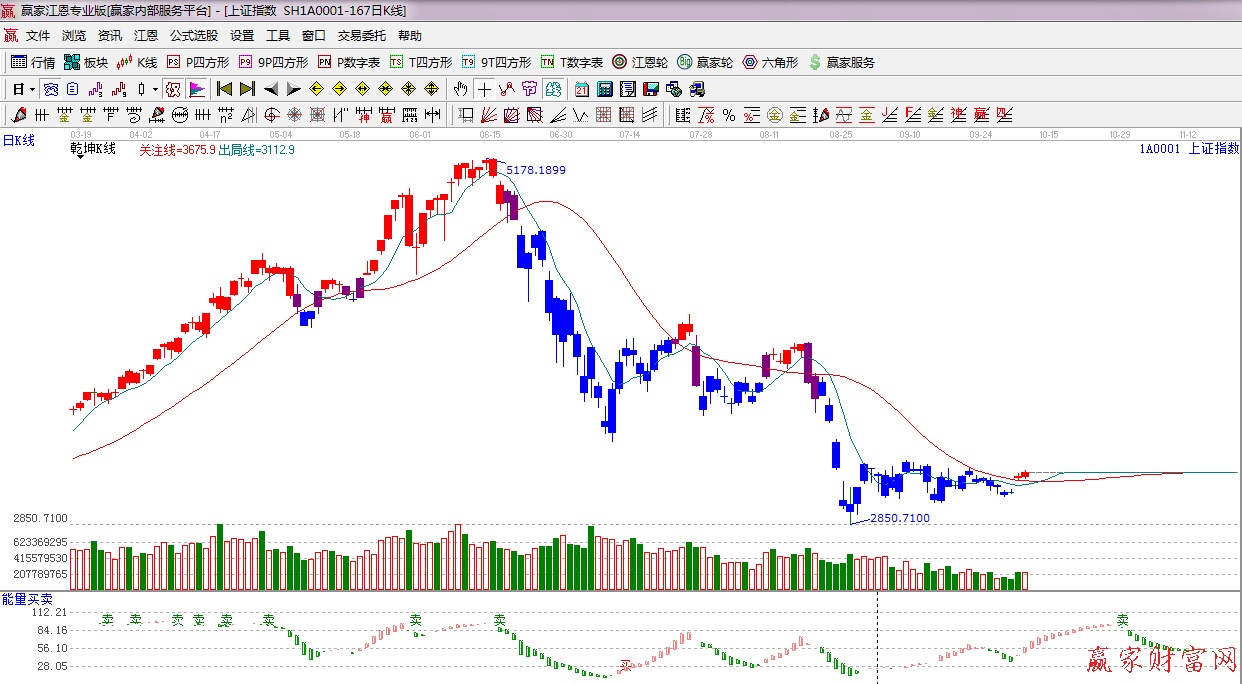
Task: Toggle the 权 (rights adjustment) button
Action: point(172,89)
